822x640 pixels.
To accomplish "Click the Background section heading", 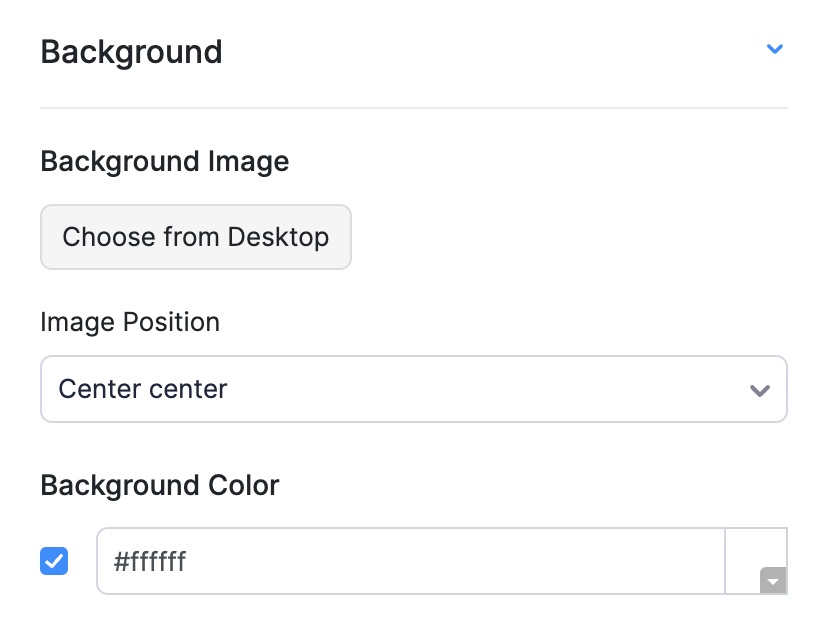I will pos(131,52).
